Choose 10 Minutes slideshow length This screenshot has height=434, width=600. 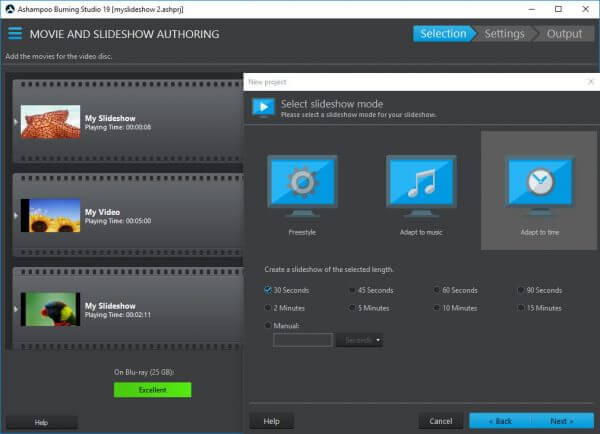click(436, 308)
